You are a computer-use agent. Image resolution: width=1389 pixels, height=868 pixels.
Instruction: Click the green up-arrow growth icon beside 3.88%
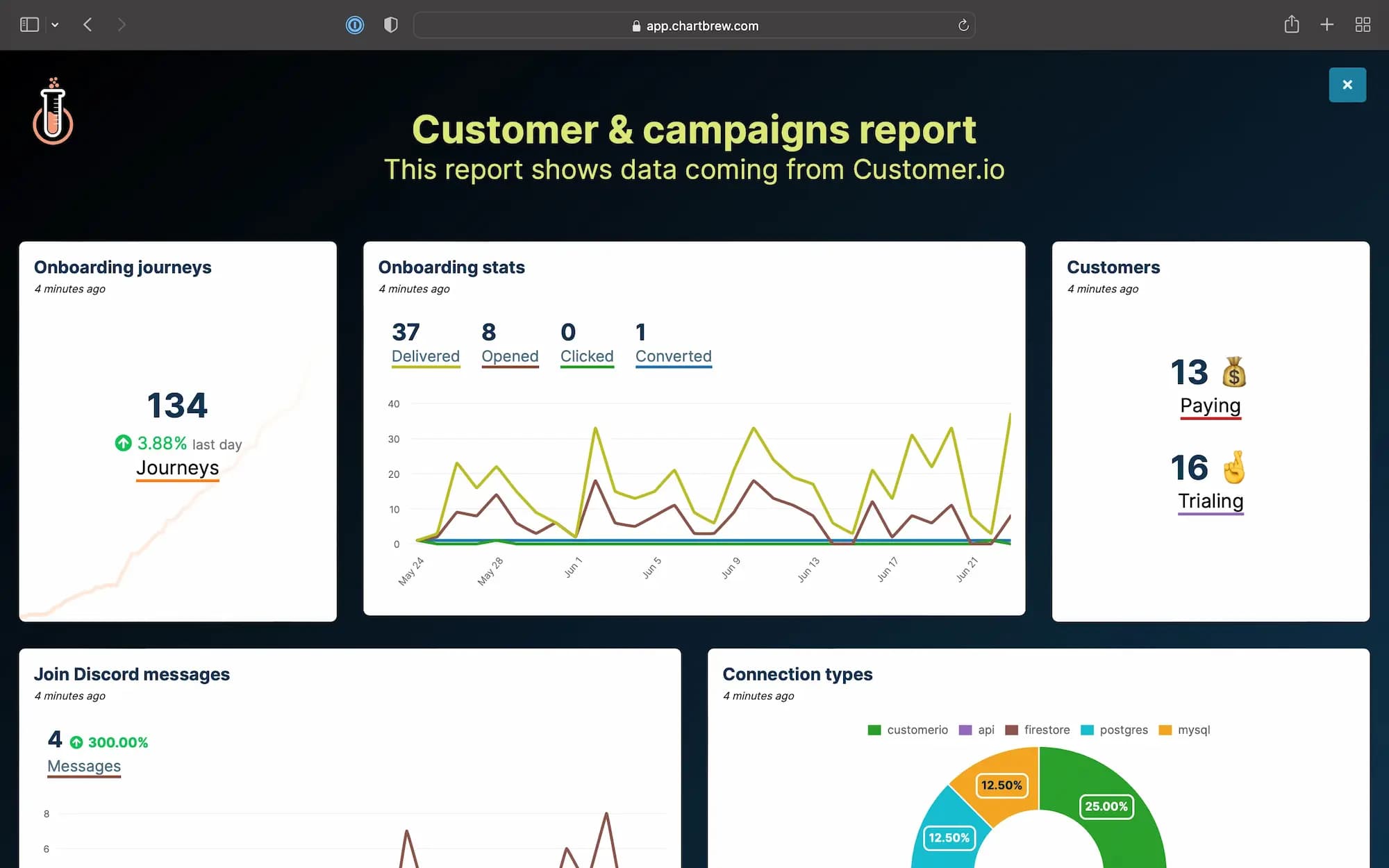point(123,443)
